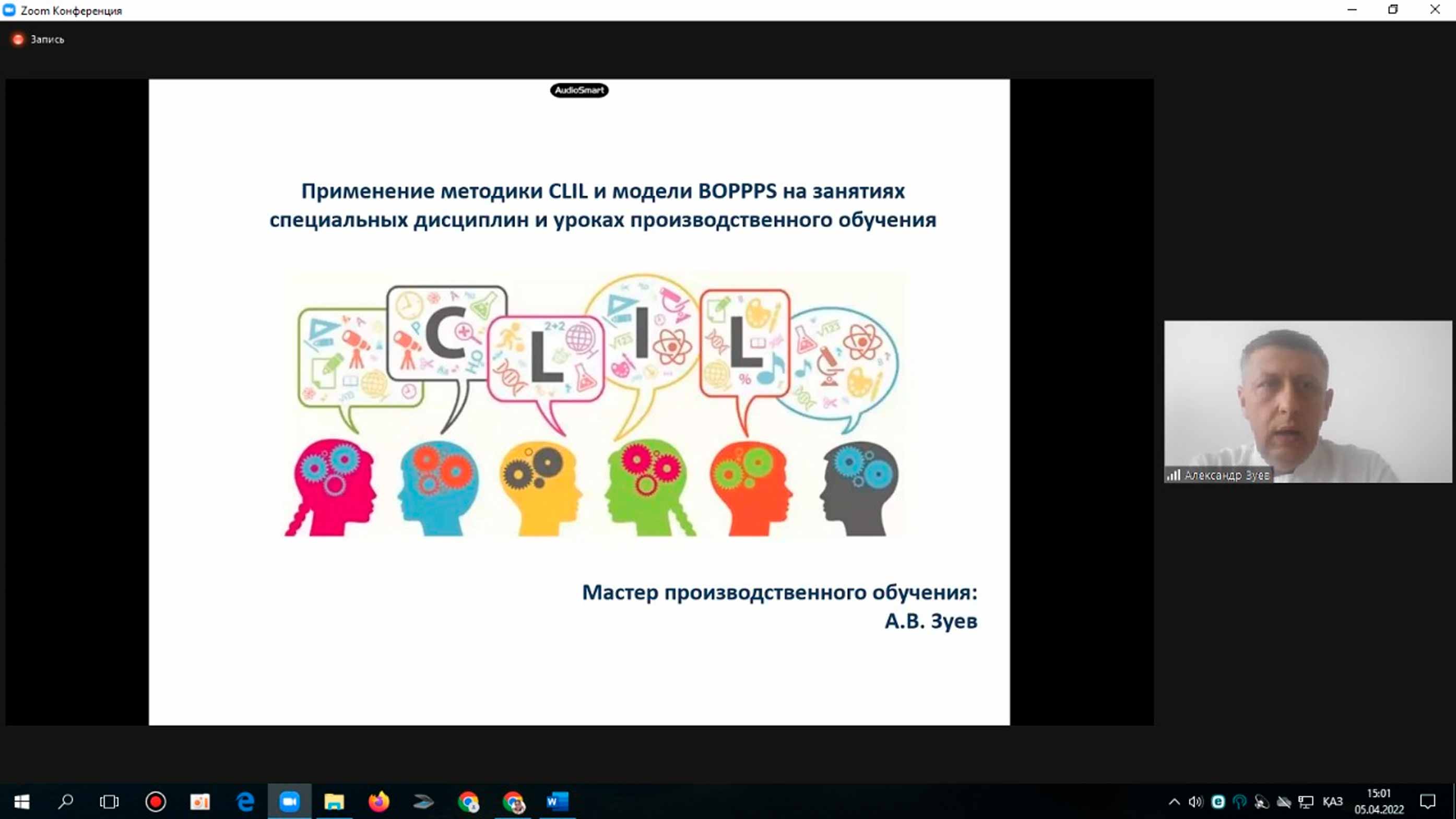Open the Action Center notifications

tap(1428, 801)
